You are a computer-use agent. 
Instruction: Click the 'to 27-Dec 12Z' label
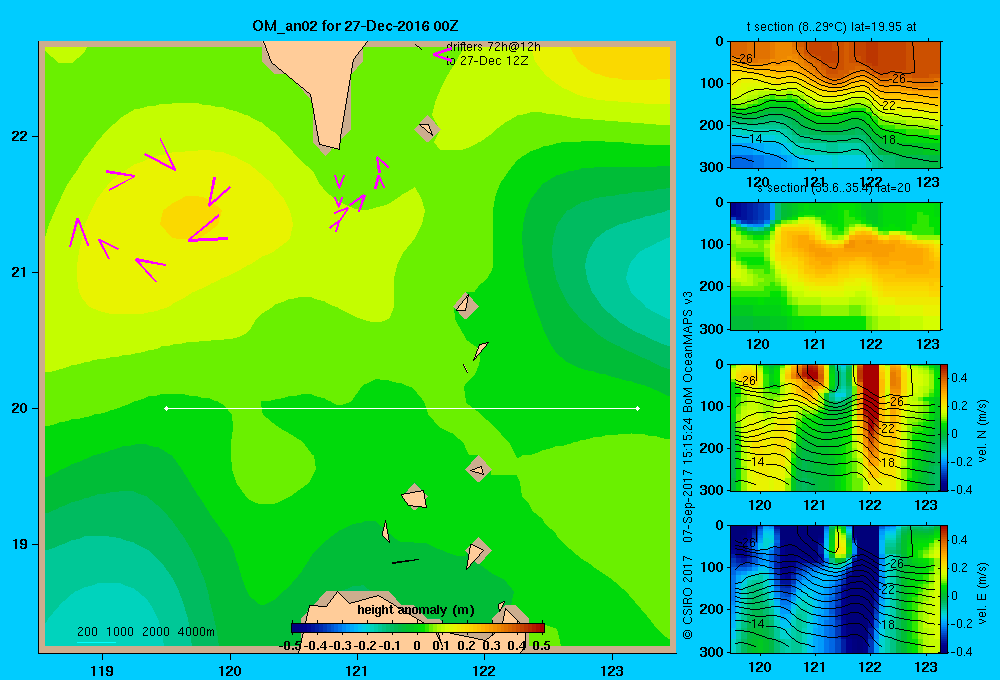coord(487,61)
